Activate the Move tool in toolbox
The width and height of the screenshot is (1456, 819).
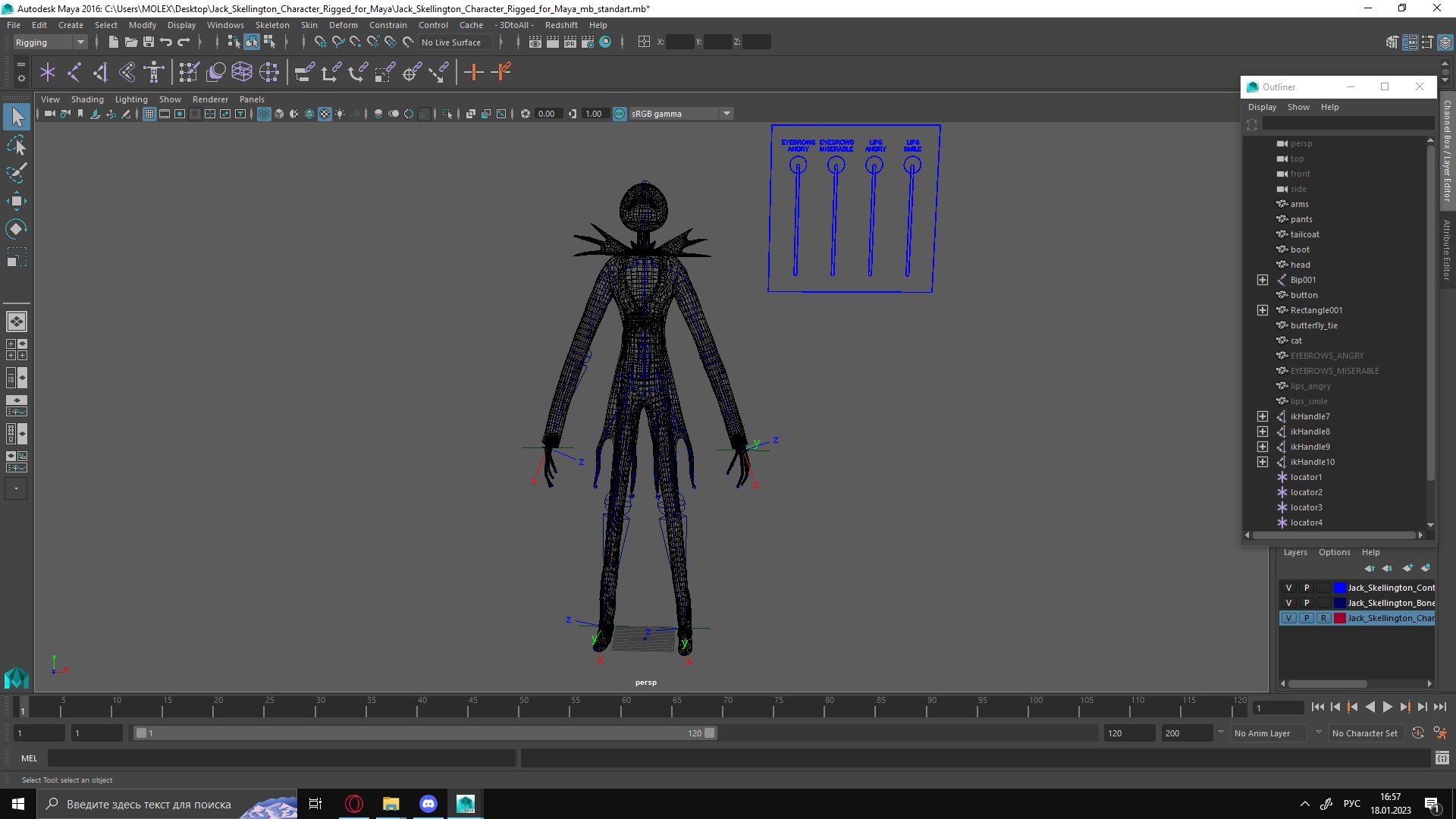17,201
